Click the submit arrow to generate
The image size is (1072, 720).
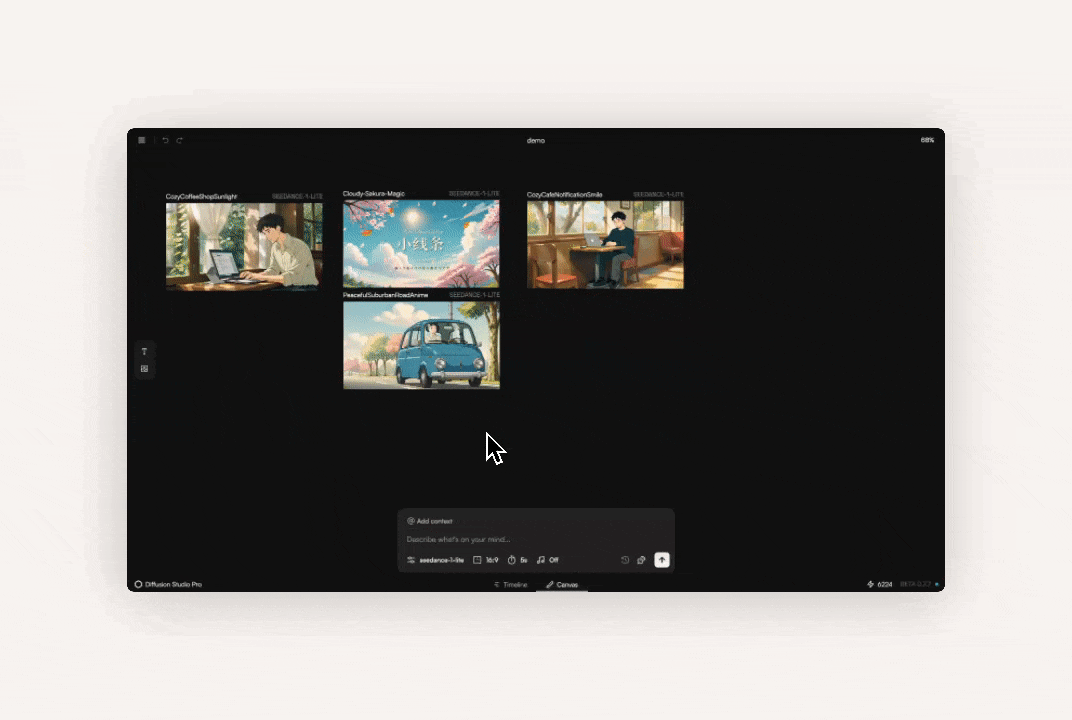(x=662, y=560)
